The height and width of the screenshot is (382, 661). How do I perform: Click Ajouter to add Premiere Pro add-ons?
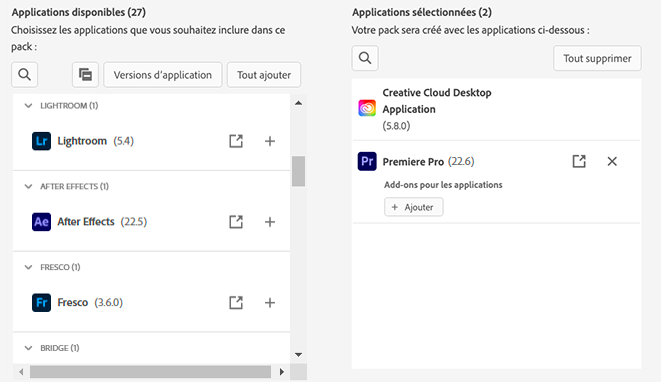[x=414, y=207]
